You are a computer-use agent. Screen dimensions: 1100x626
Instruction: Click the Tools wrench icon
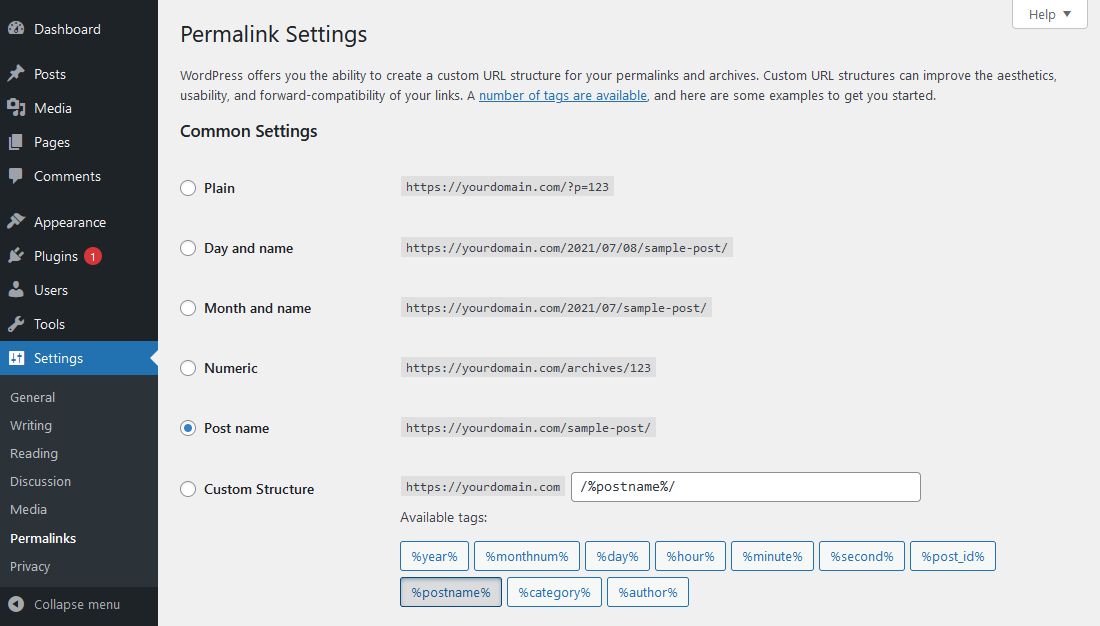pos(16,324)
